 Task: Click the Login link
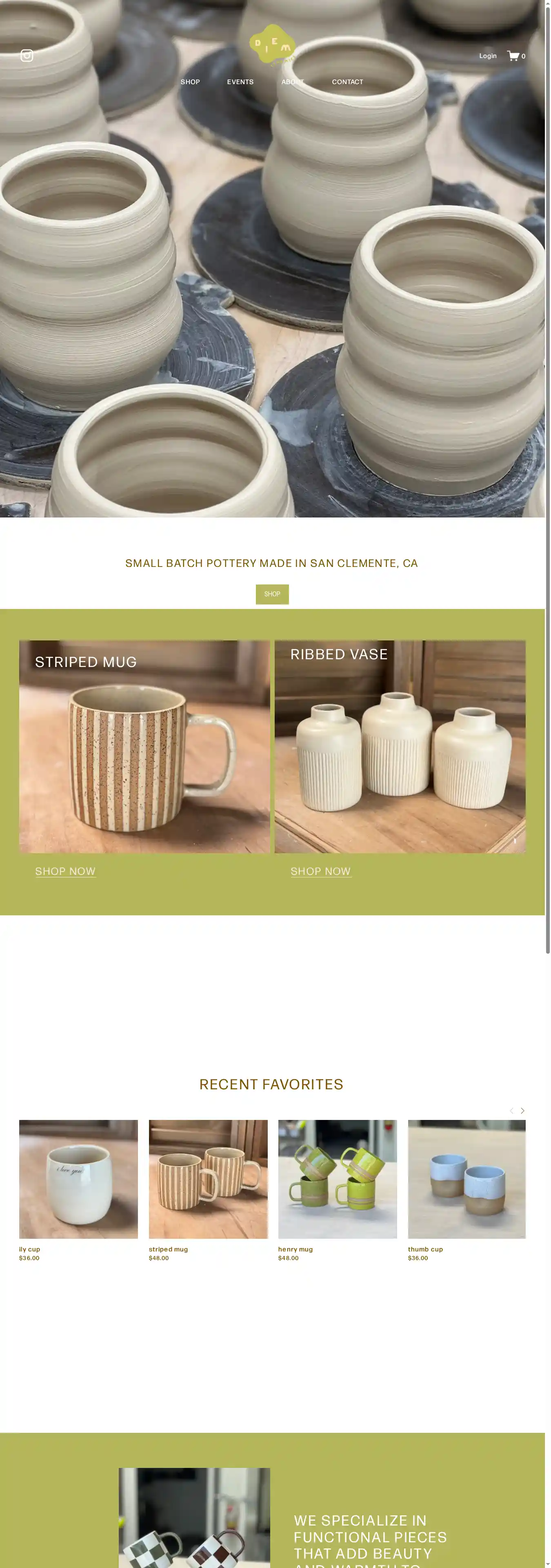[x=488, y=56]
